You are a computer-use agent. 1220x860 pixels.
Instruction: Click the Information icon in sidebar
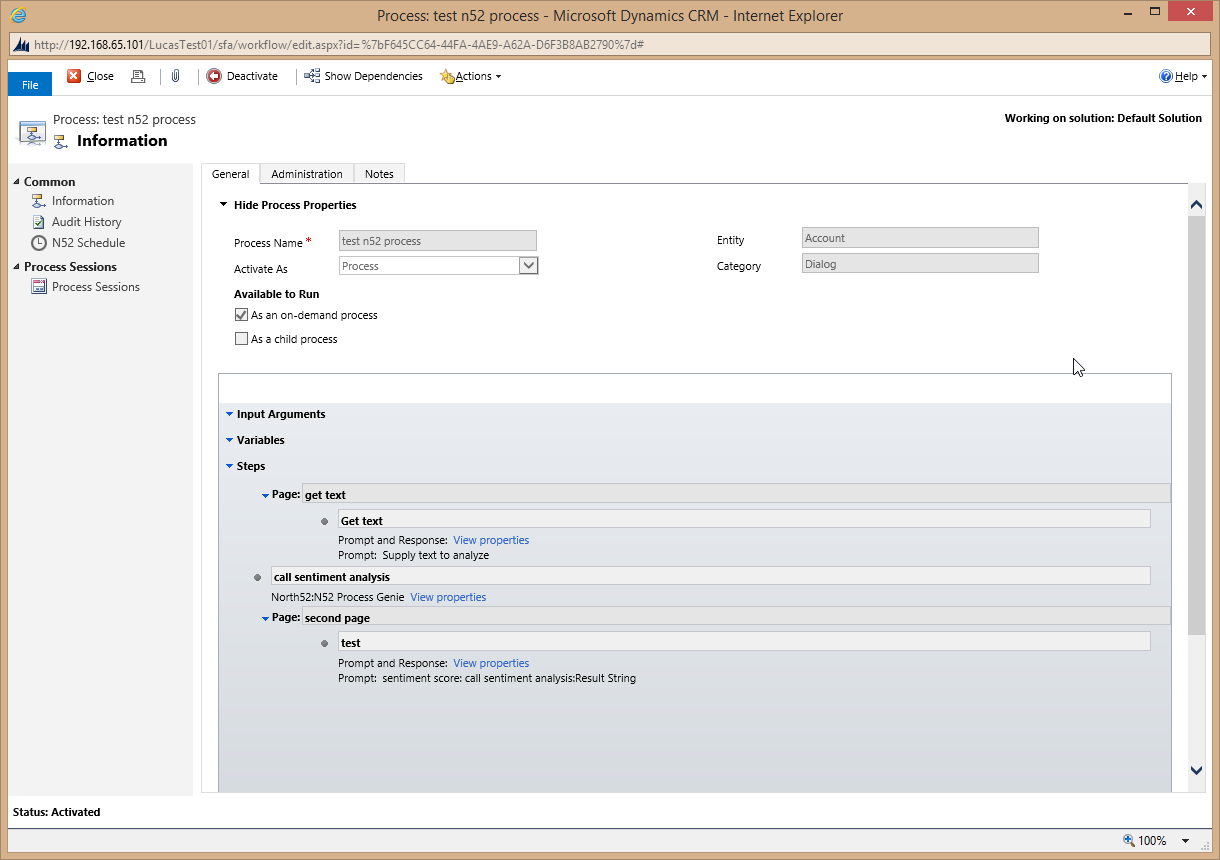click(39, 201)
